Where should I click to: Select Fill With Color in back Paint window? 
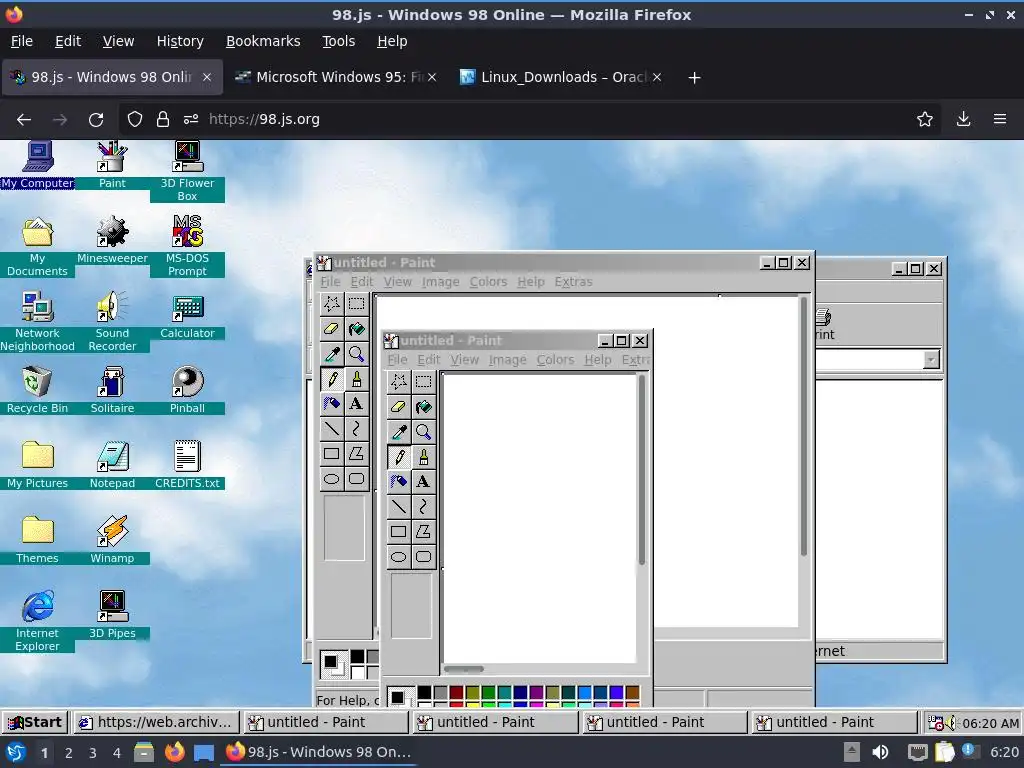tap(357, 328)
